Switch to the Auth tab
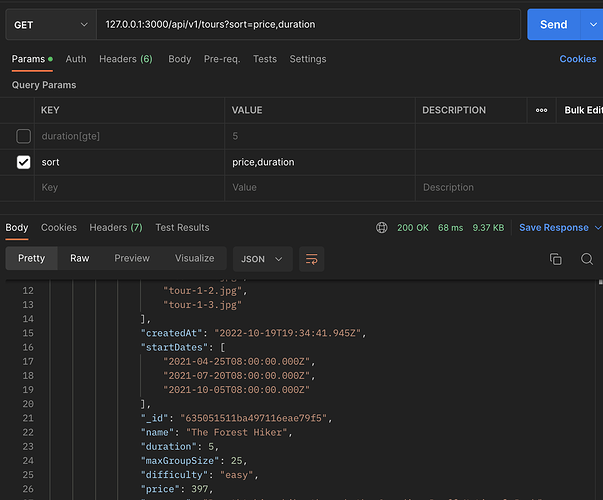The width and height of the screenshot is (603, 500). pyautogui.click(x=76, y=59)
